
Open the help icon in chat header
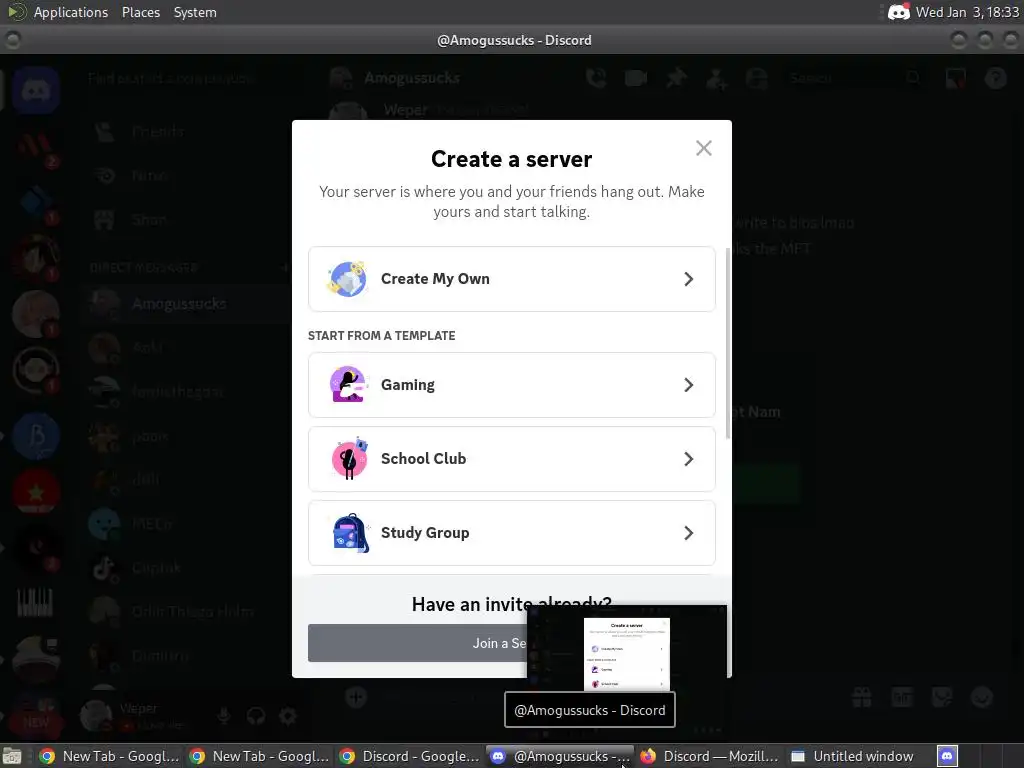click(x=996, y=78)
